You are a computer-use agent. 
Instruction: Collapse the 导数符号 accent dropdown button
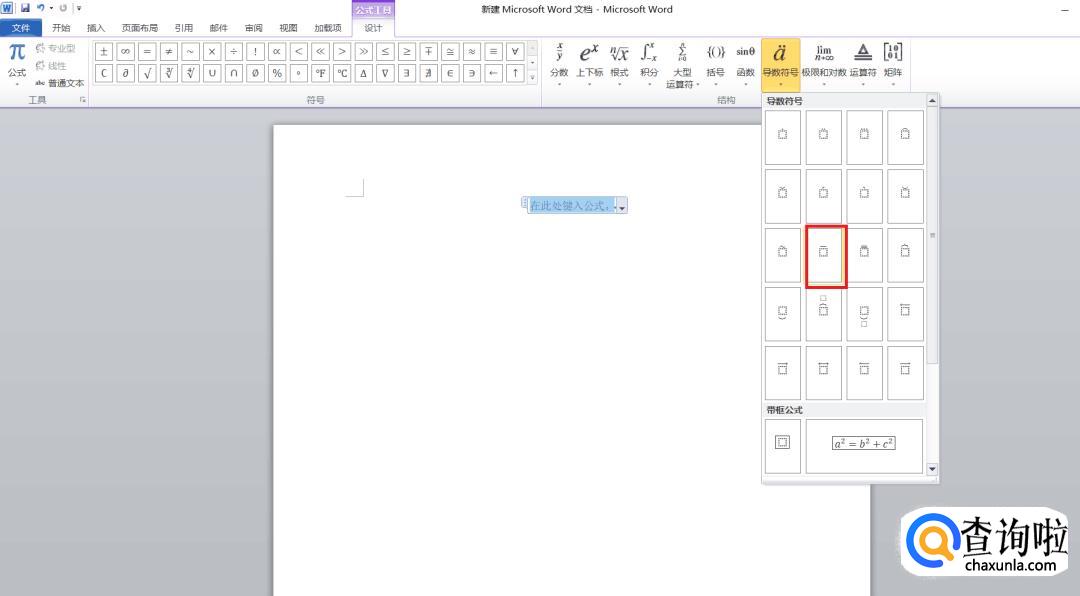(780, 65)
